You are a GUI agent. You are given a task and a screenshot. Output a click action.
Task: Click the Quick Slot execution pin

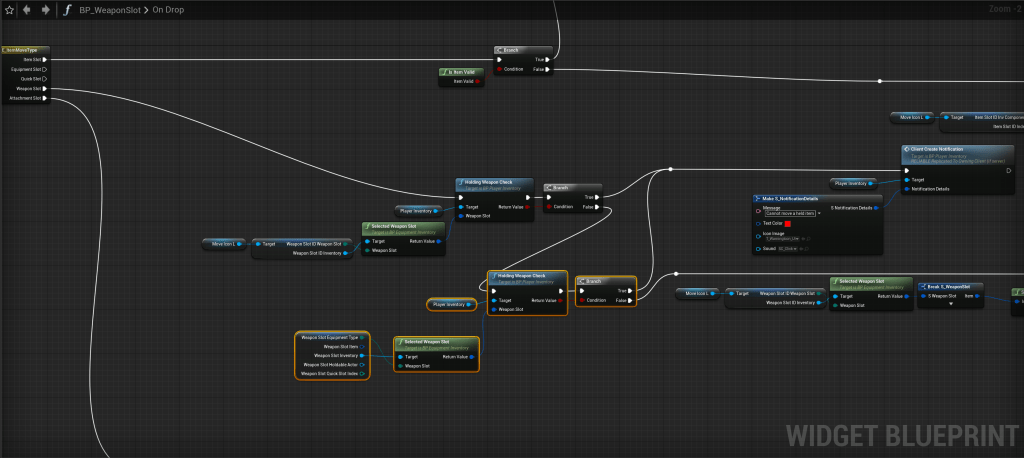(x=44, y=79)
